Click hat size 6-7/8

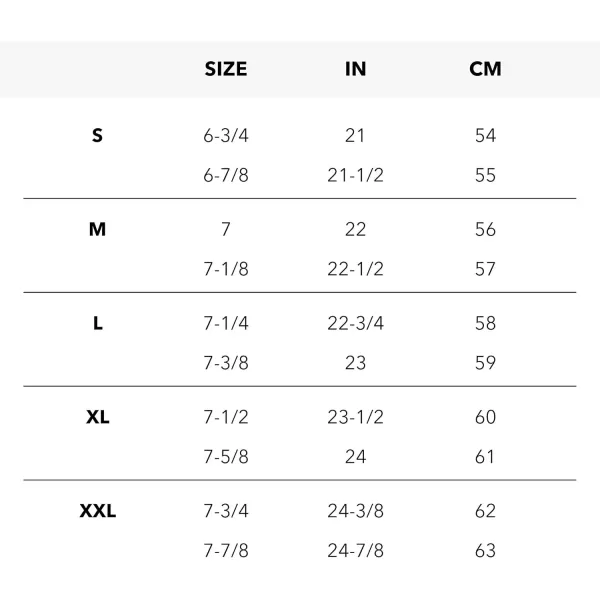click(225, 175)
